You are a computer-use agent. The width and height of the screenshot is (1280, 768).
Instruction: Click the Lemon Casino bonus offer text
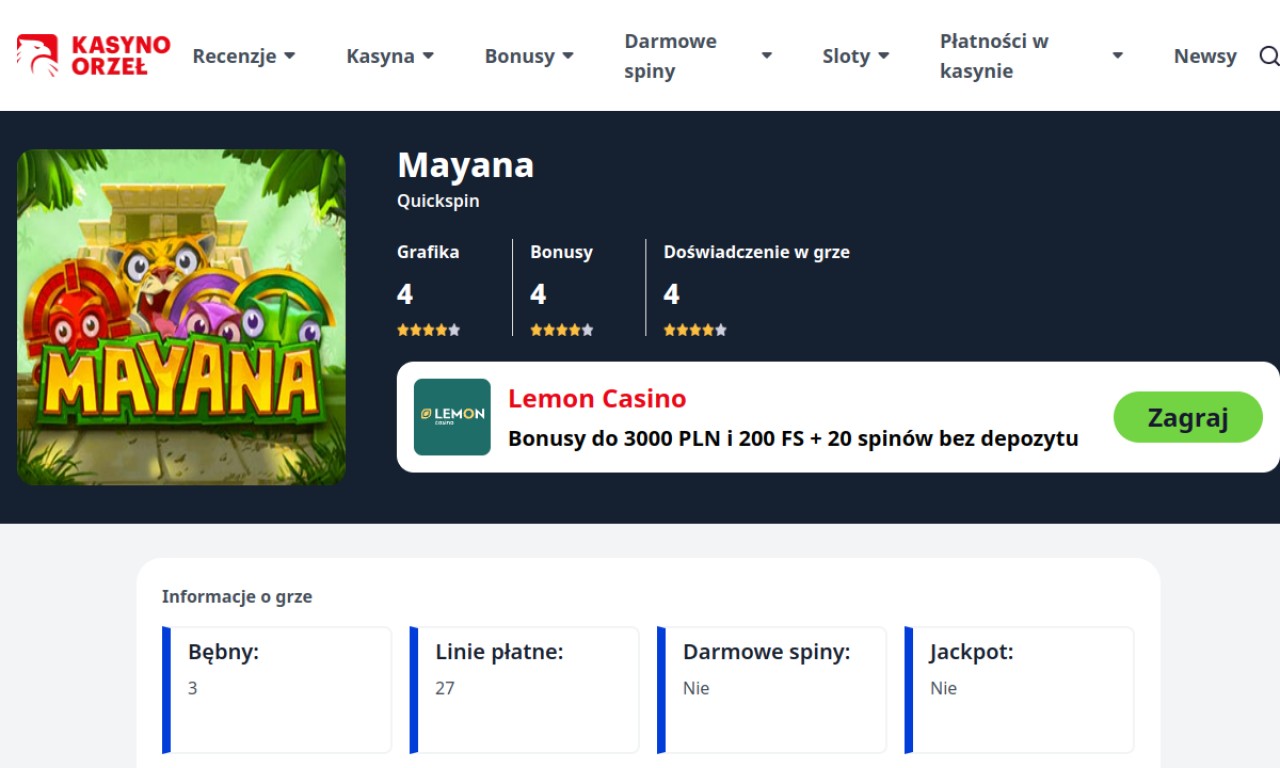(793, 438)
